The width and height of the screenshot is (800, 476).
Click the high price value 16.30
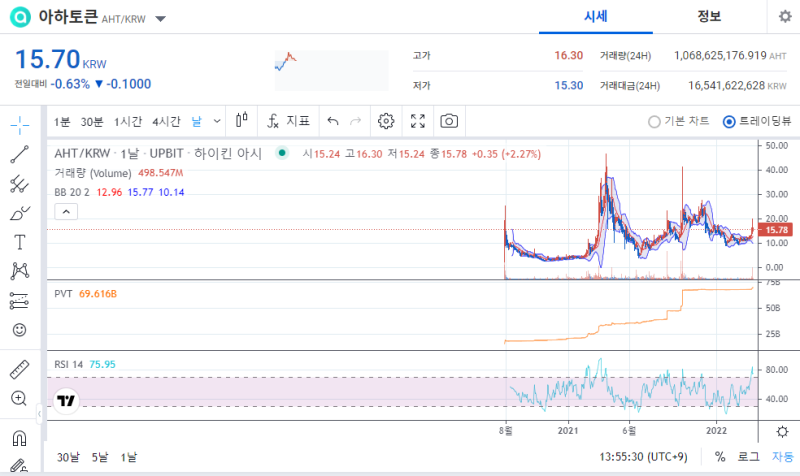coord(568,55)
